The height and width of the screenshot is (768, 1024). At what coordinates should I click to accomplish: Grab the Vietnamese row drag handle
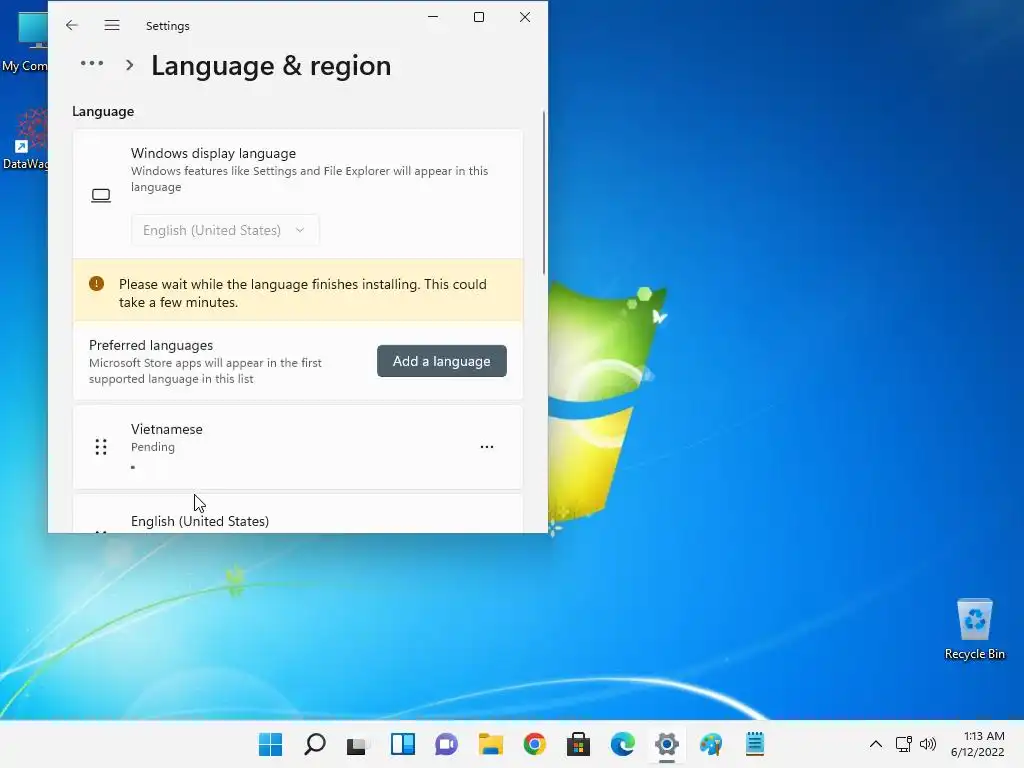click(101, 447)
